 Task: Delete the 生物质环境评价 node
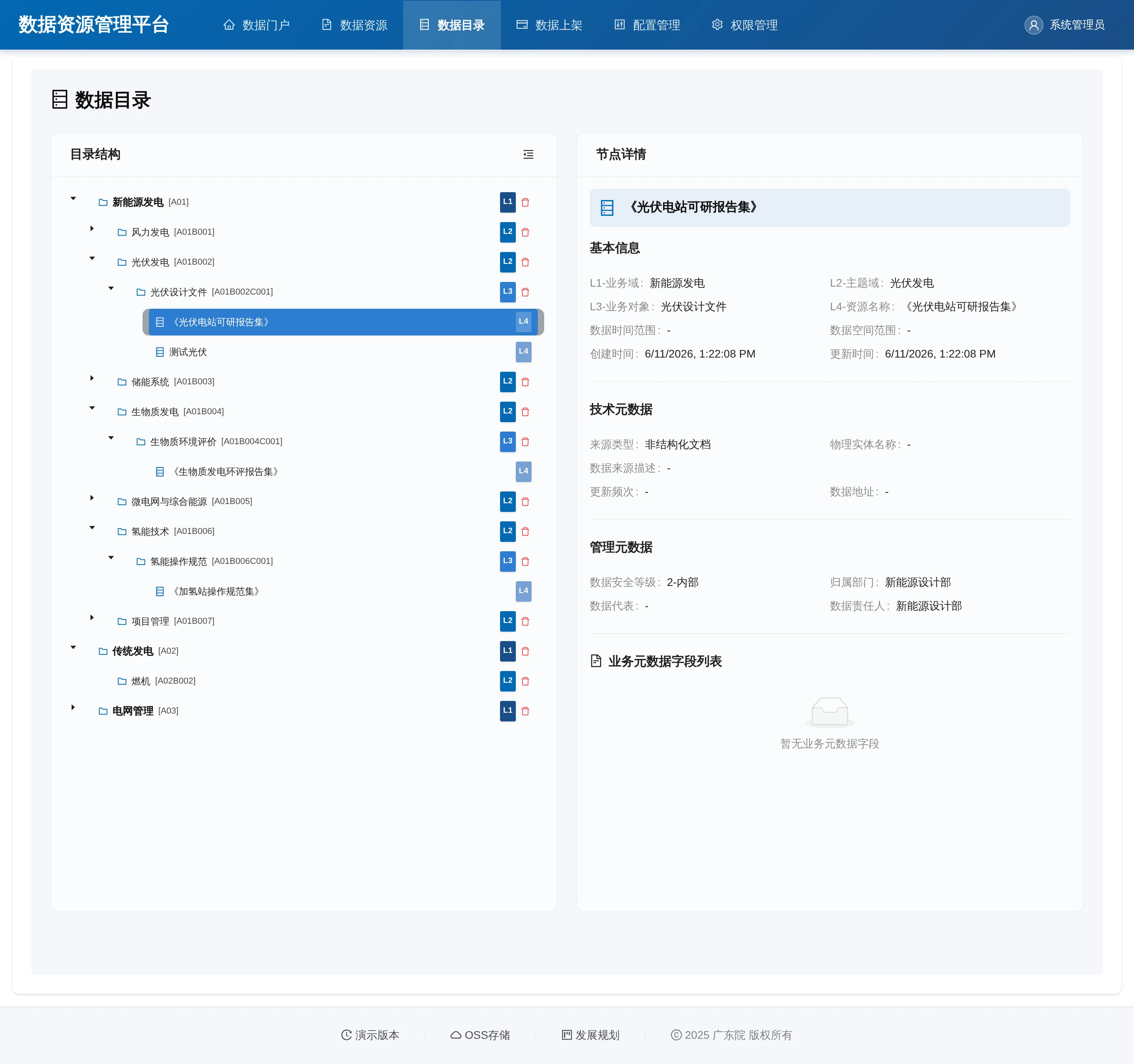point(525,442)
